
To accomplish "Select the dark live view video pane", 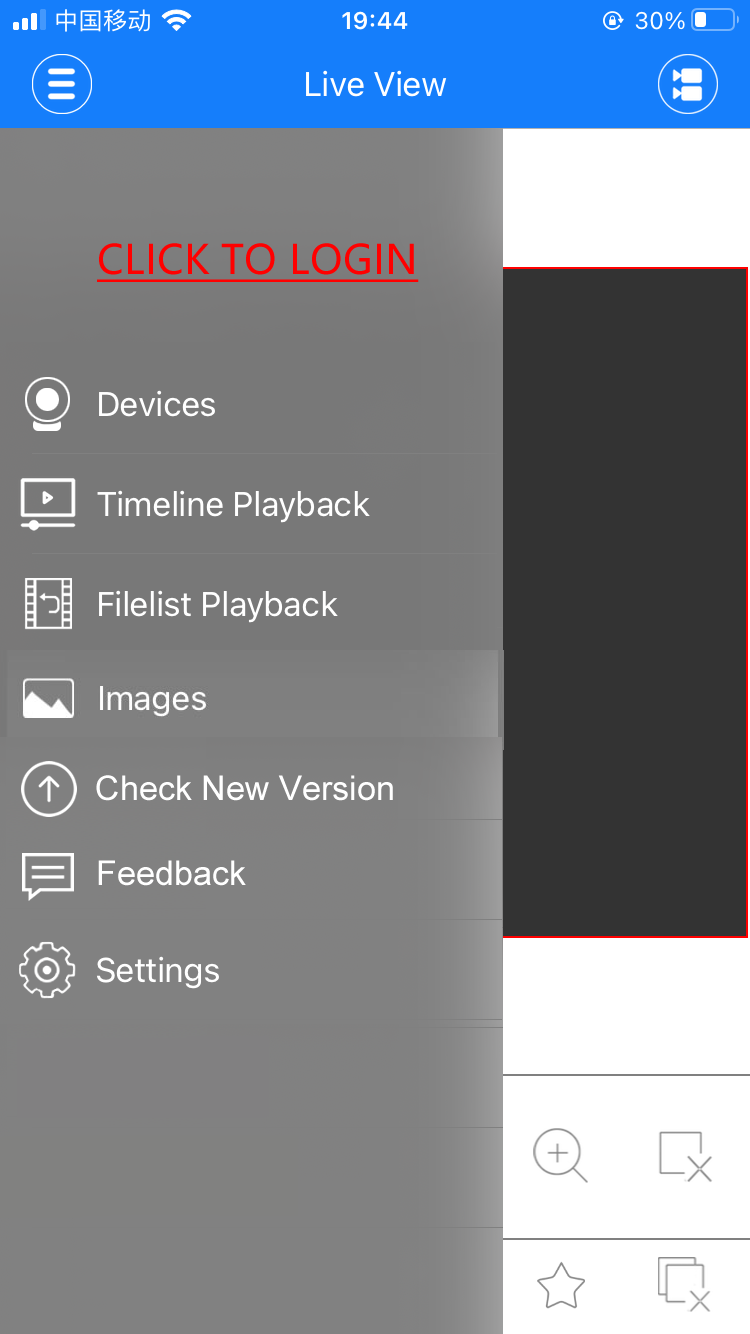I will (x=626, y=602).
